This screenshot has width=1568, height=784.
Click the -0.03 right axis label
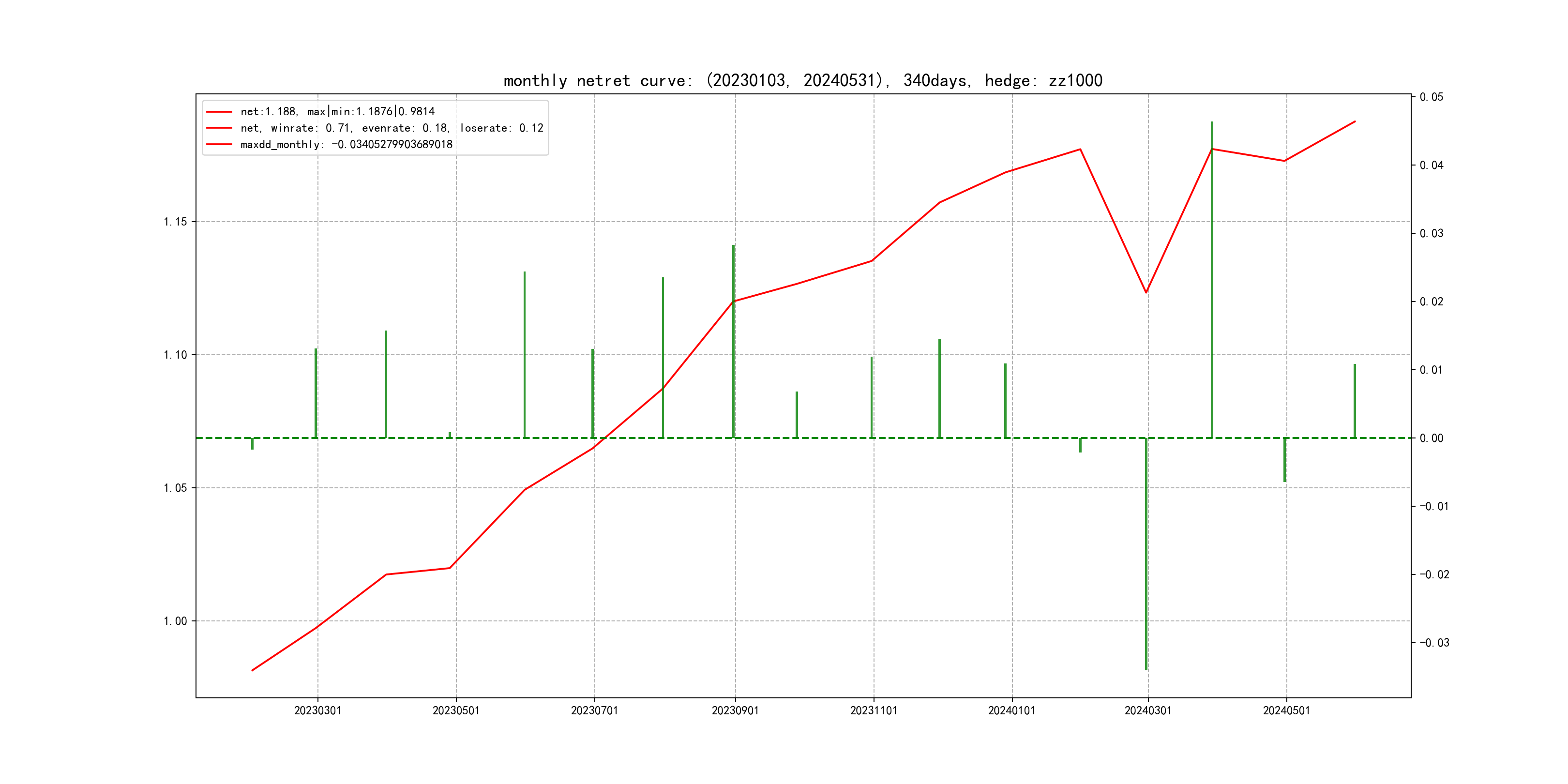point(1434,643)
